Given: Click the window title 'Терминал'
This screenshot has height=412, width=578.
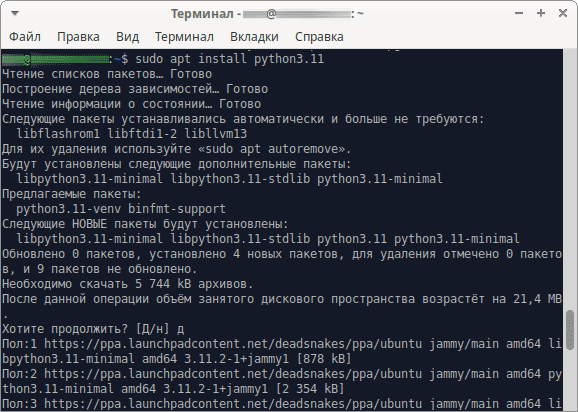Looking at the screenshot, I should [202, 14].
